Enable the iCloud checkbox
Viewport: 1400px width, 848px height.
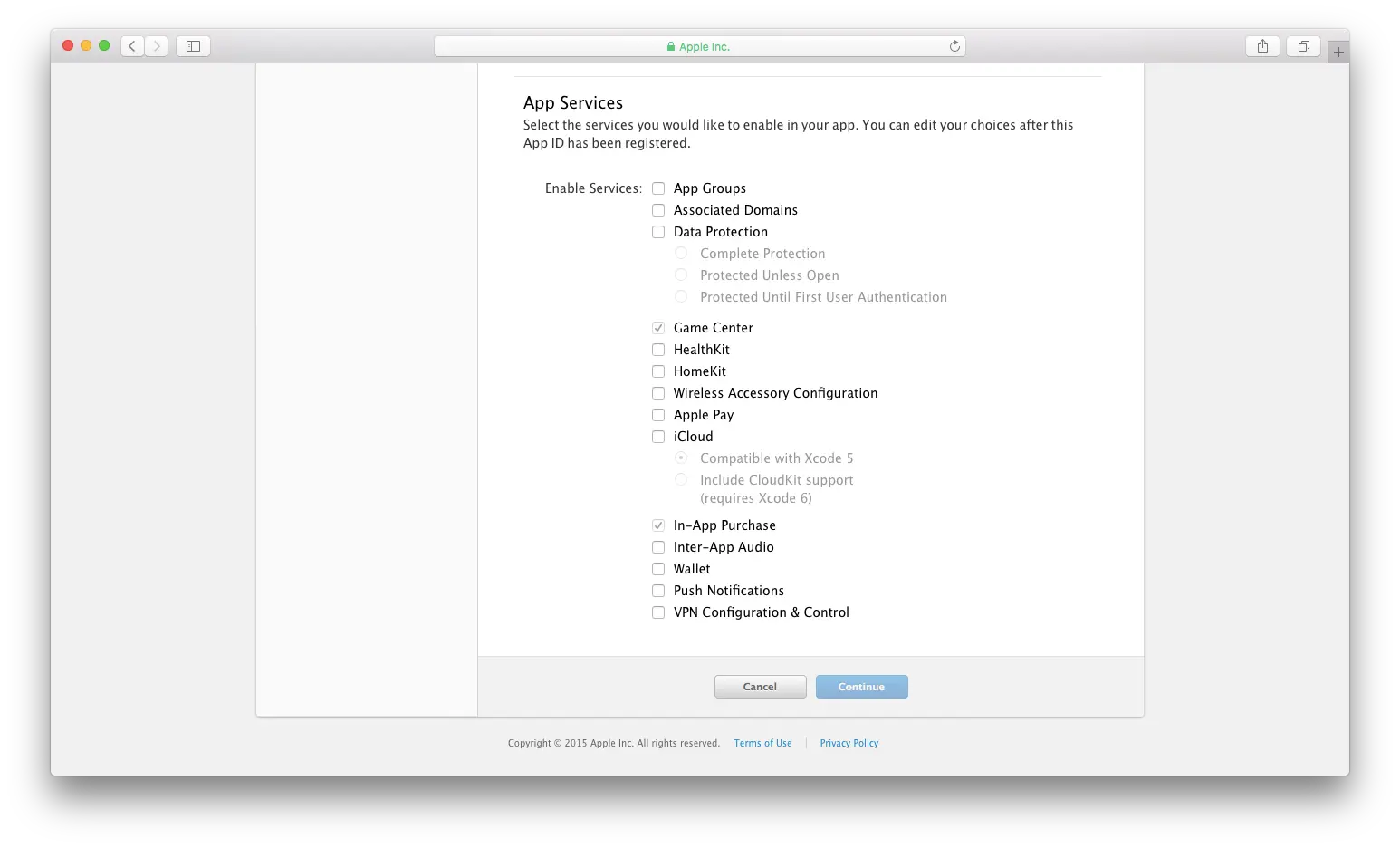click(658, 437)
